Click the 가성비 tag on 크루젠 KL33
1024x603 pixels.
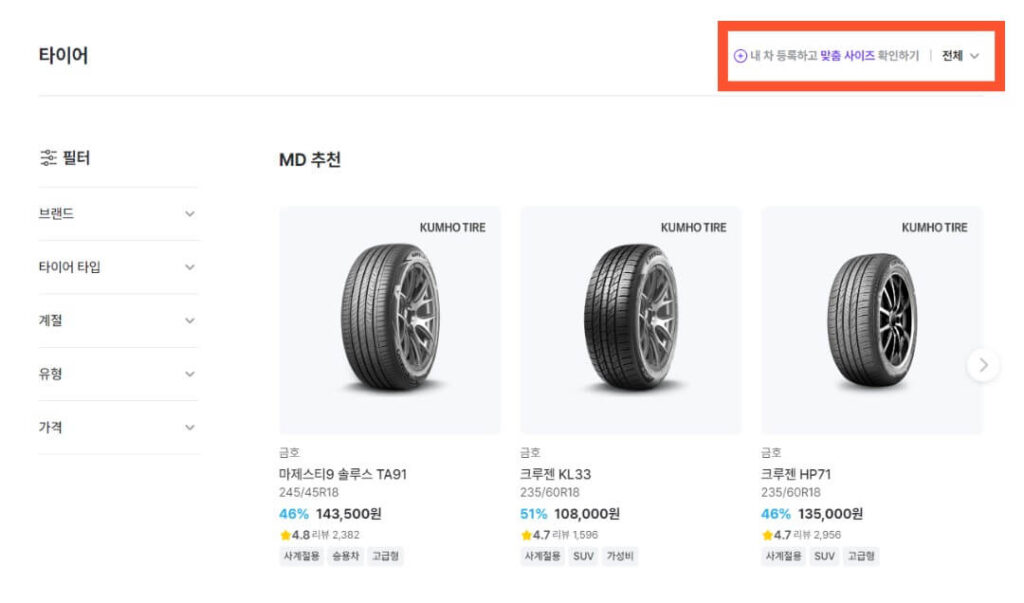tap(621, 556)
